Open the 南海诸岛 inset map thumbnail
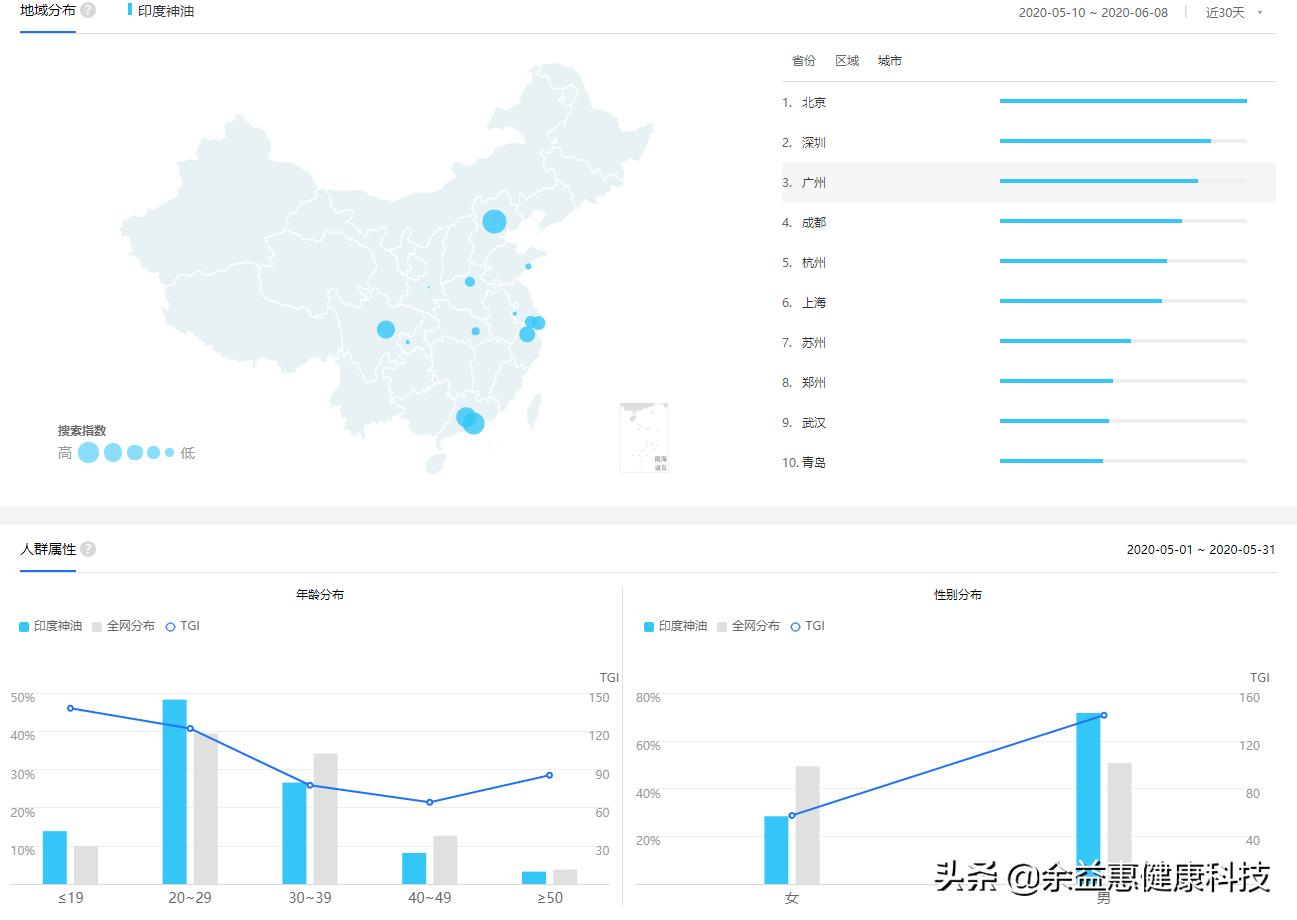 pos(644,435)
